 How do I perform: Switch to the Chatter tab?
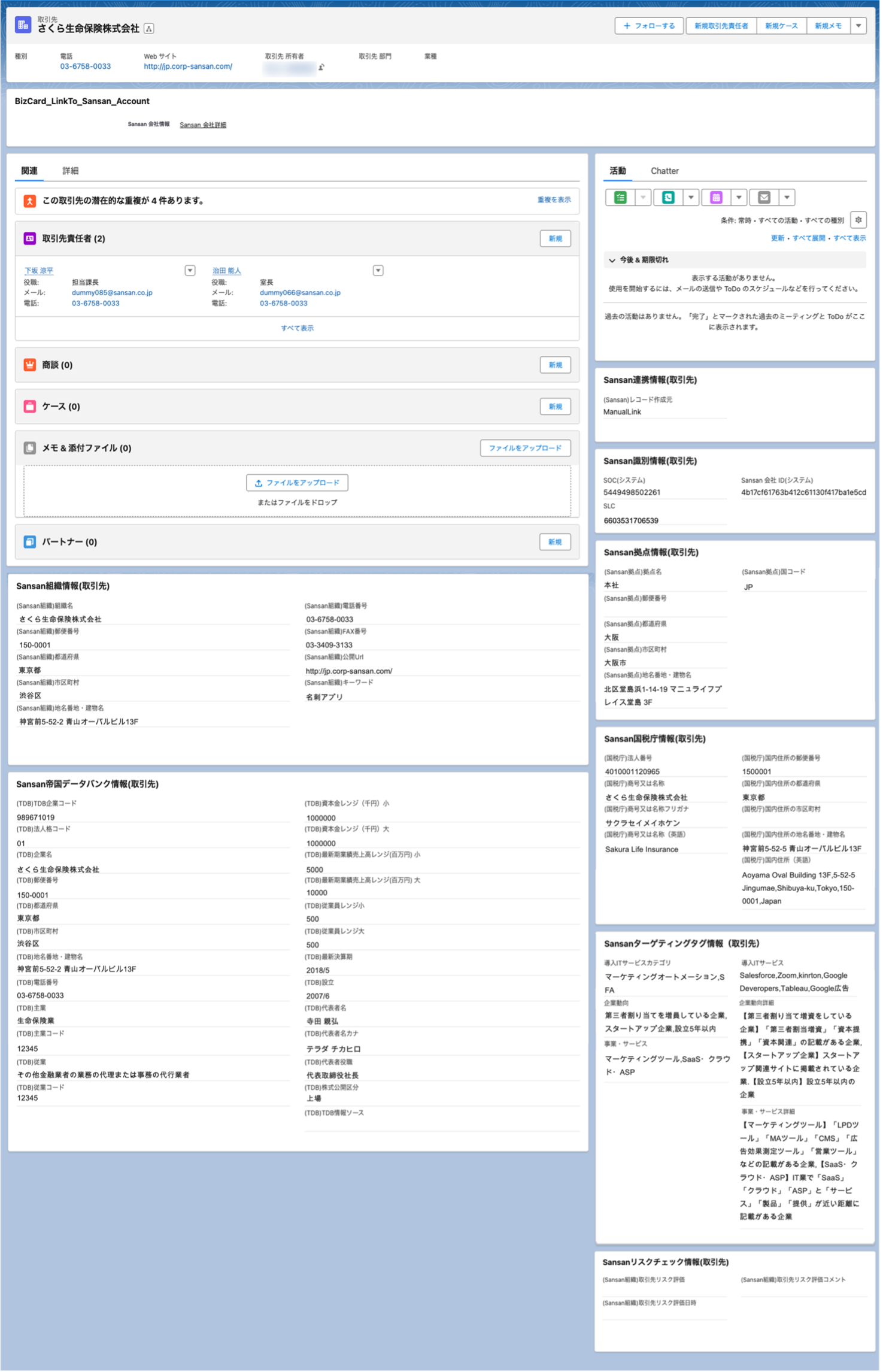(664, 171)
